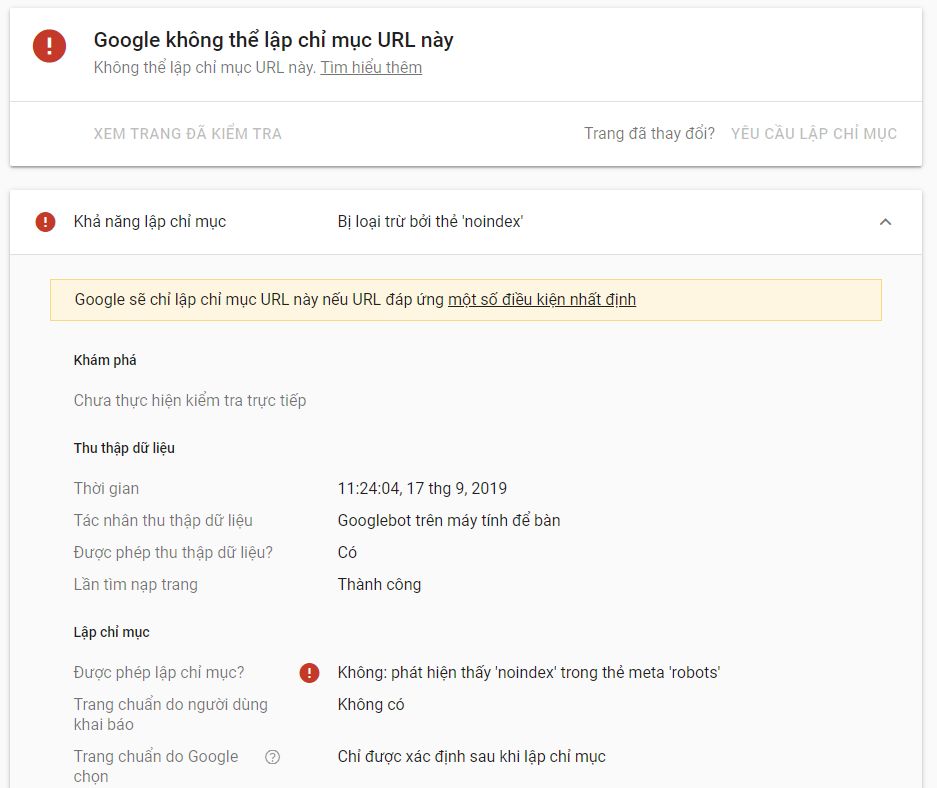Open the 'Tìm hiểu thêm' link
The width and height of the screenshot is (937, 788).
pos(371,68)
